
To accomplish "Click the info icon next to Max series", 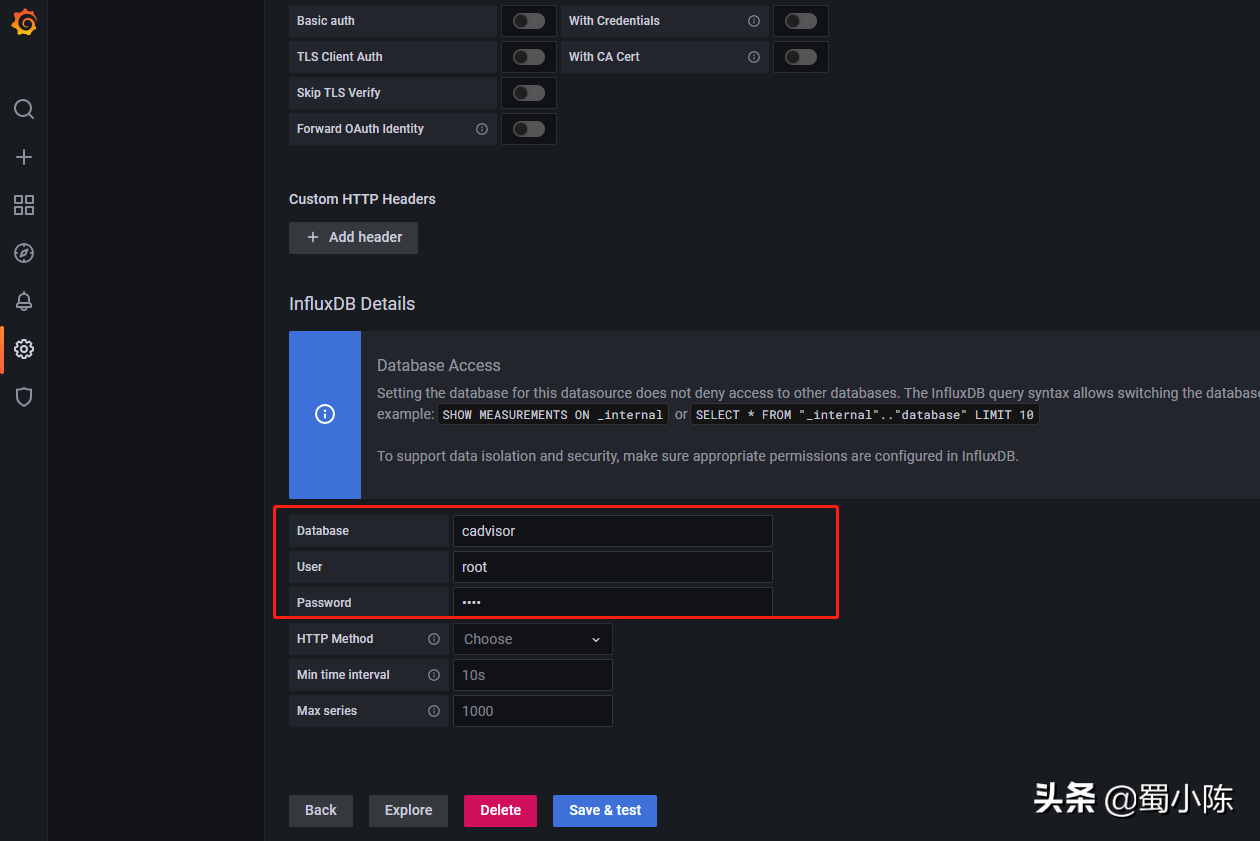I will (434, 711).
